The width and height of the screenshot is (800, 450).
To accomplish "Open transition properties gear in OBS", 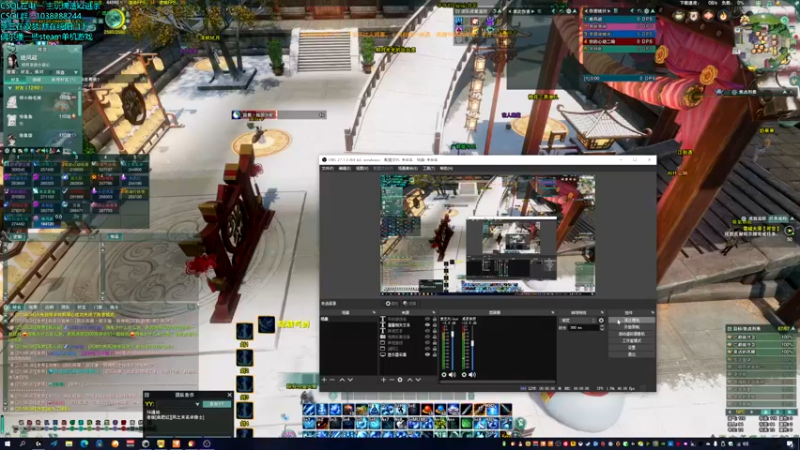I will (x=601, y=320).
